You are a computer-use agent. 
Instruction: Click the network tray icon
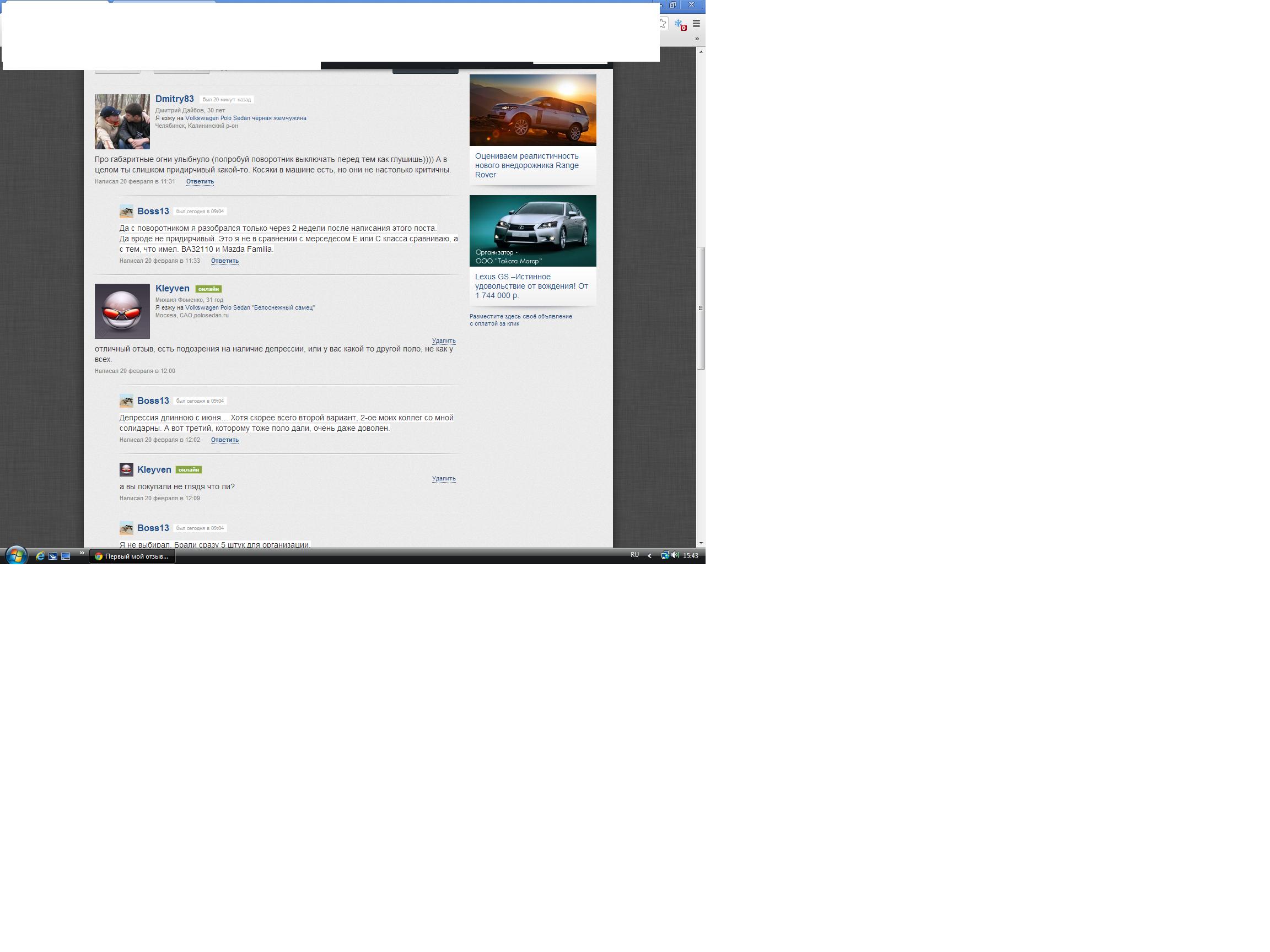(x=665, y=555)
